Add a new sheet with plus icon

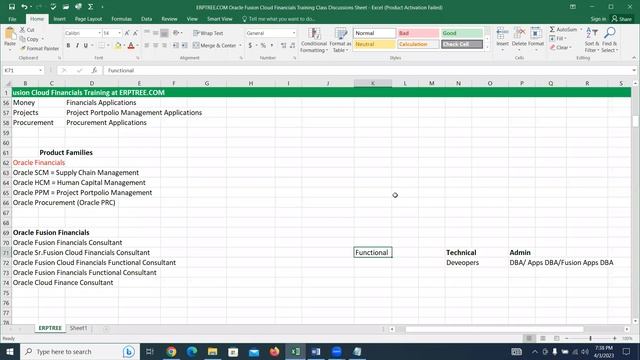pyautogui.click(x=106, y=328)
